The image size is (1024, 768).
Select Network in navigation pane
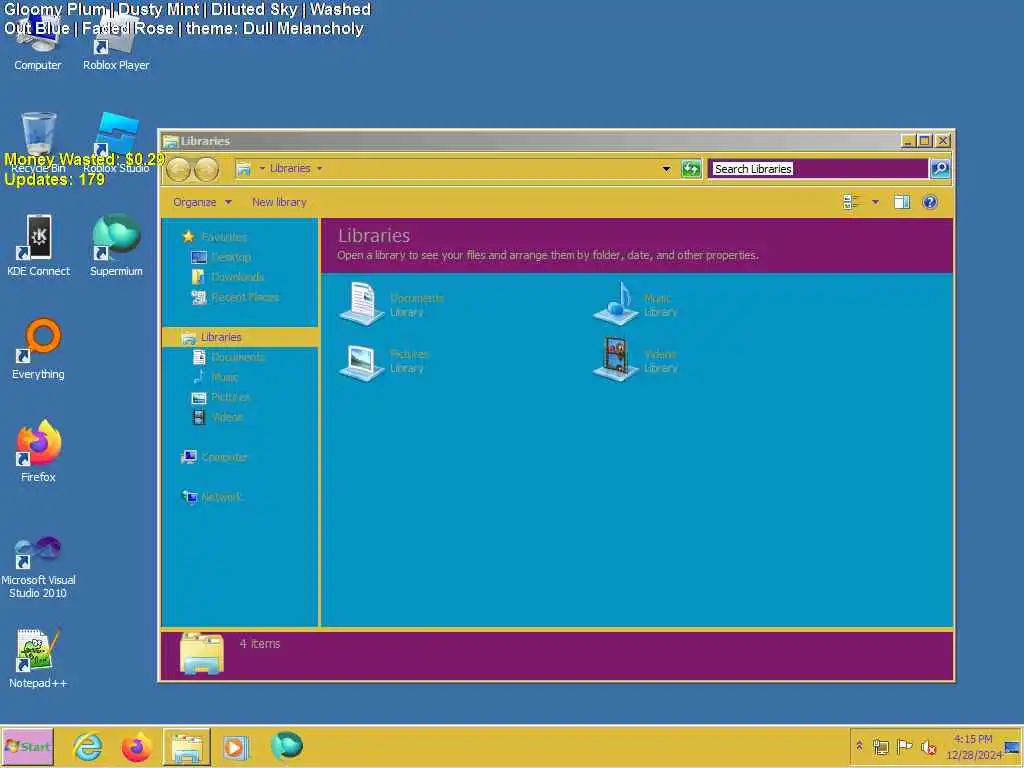pos(221,497)
